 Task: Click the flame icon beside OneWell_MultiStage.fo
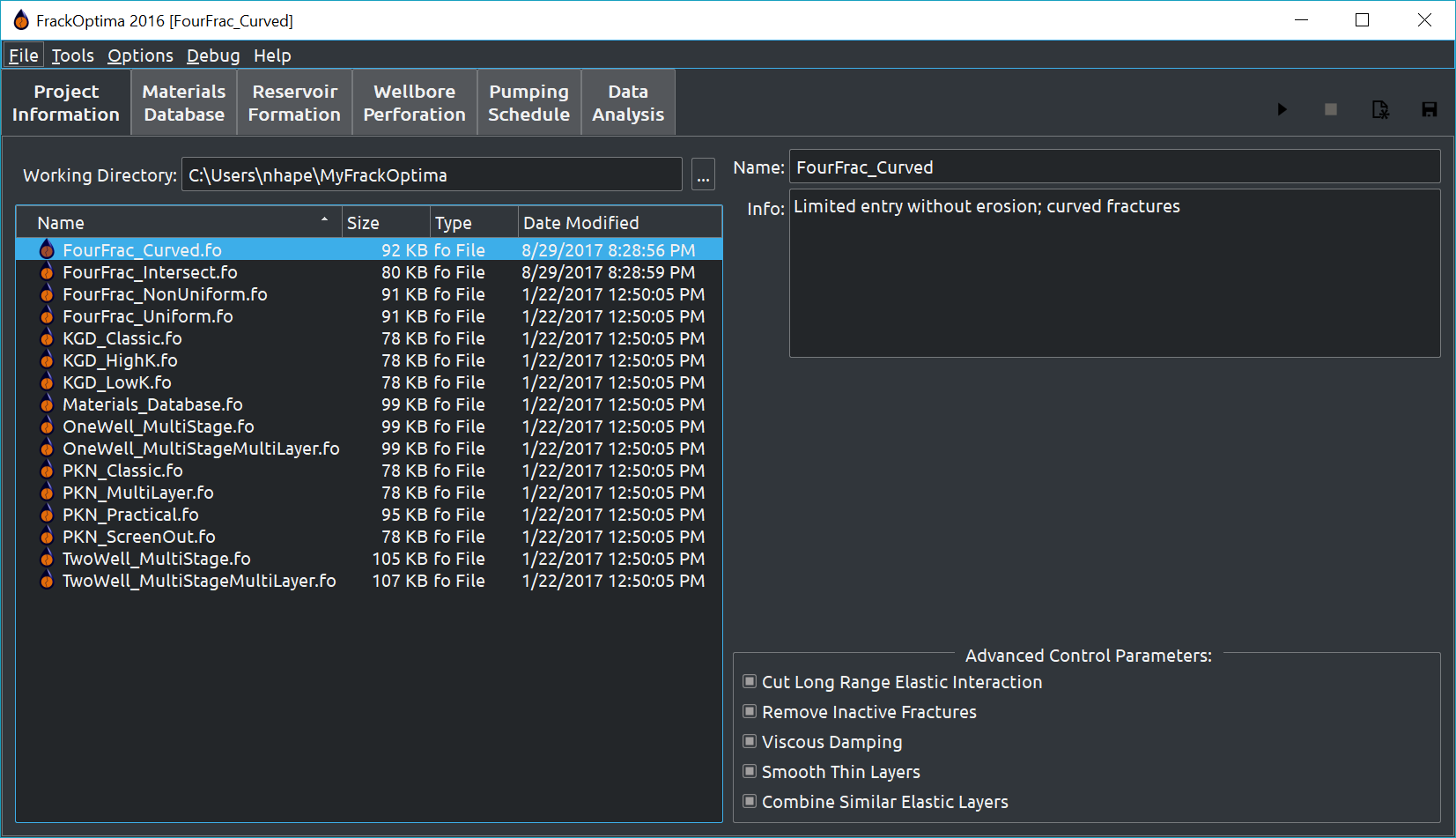tap(47, 426)
